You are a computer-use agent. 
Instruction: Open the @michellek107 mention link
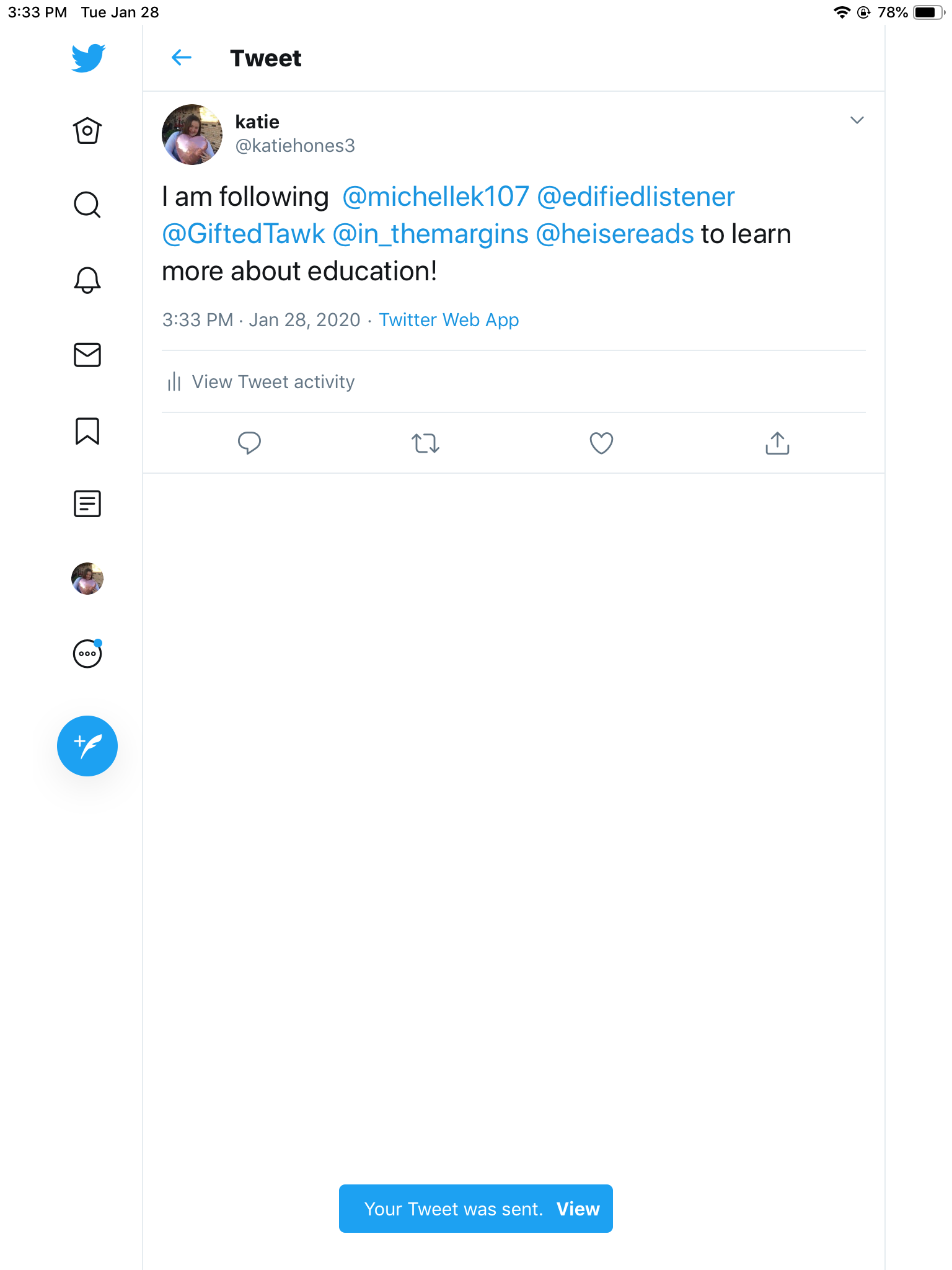click(x=436, y=197)
